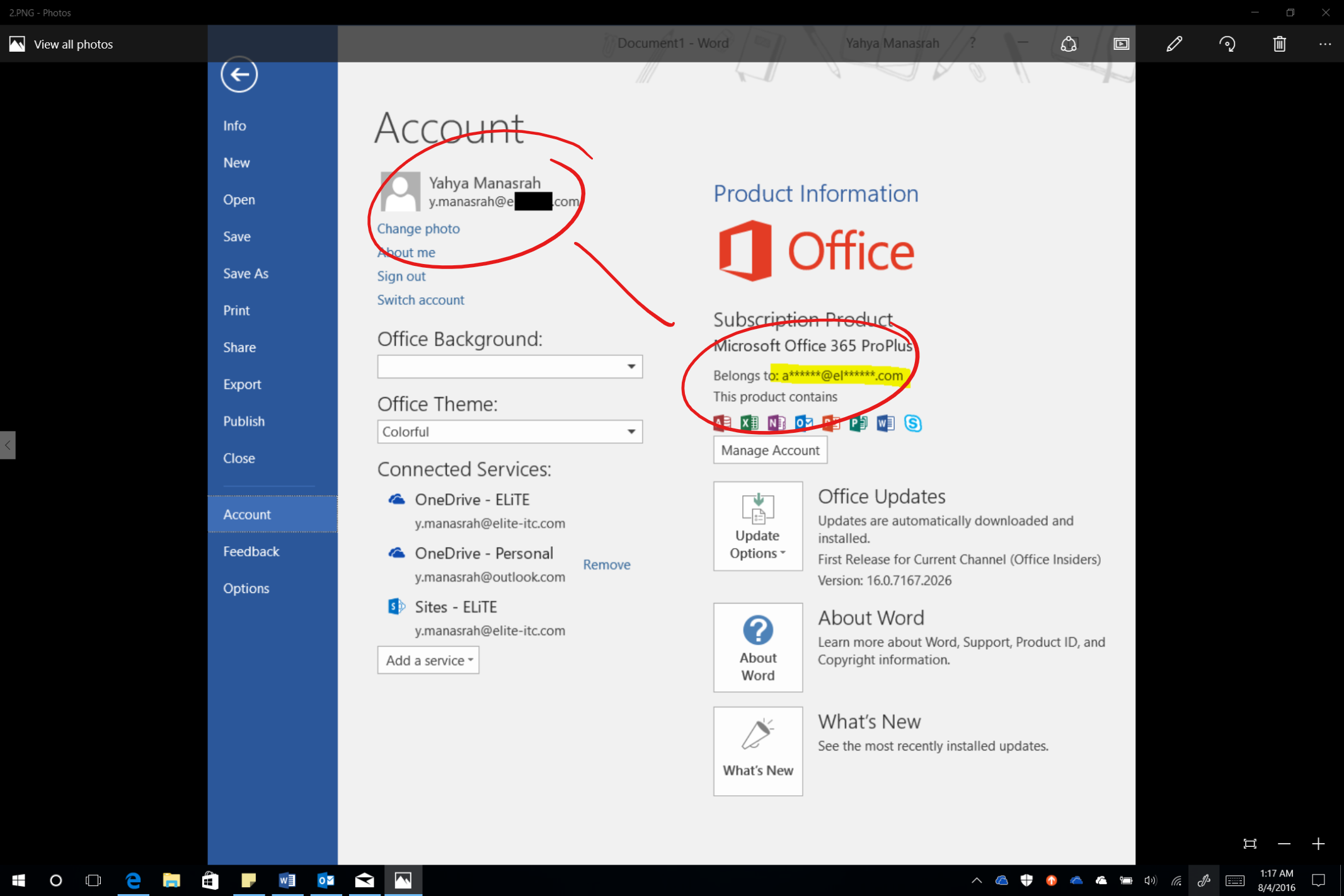Expand the Add a service dropdown
Screen dimensions: 1344x896
click(x=428, y=660)
